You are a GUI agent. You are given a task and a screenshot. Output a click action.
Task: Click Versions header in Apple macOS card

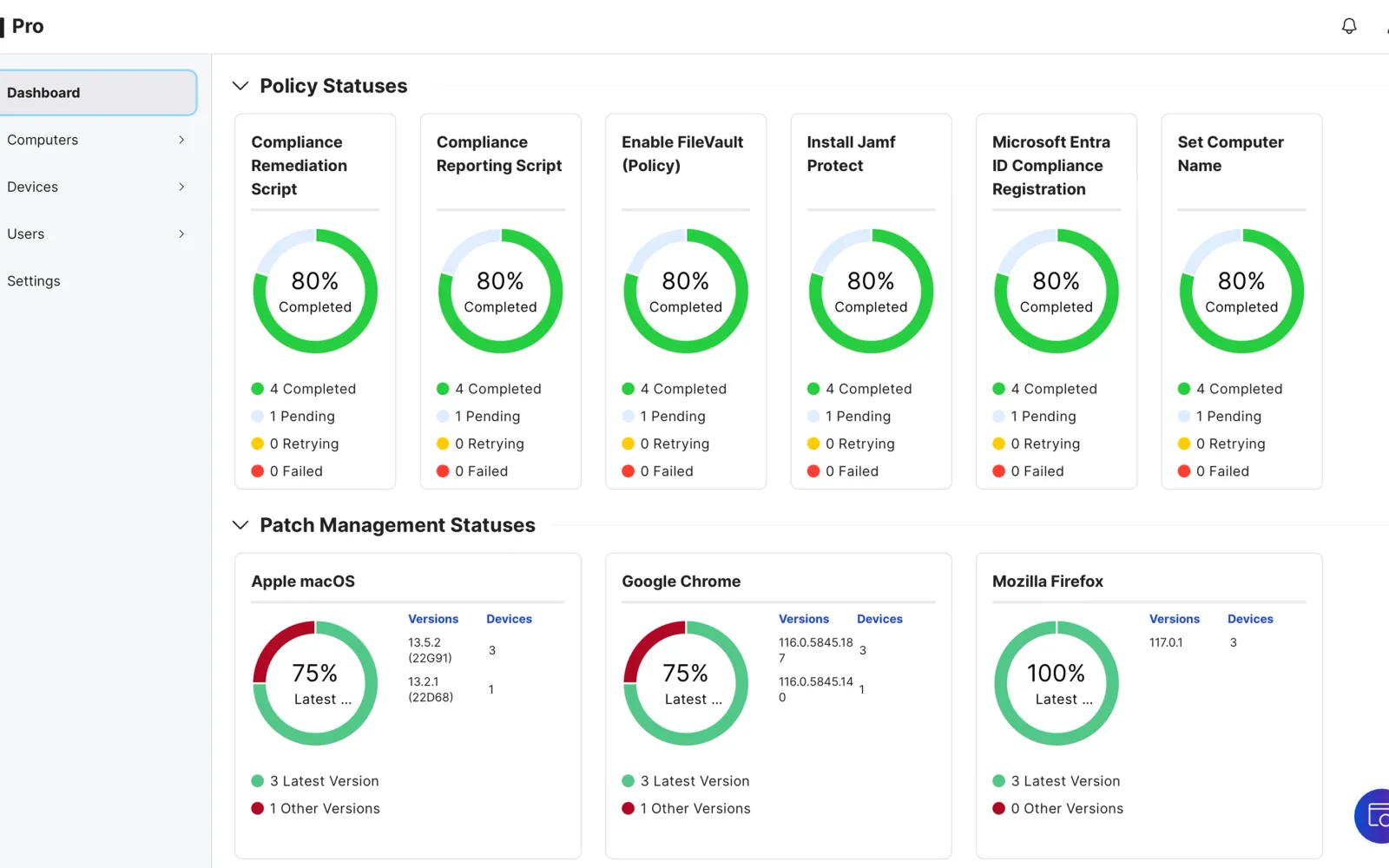[x=433, y=619]
